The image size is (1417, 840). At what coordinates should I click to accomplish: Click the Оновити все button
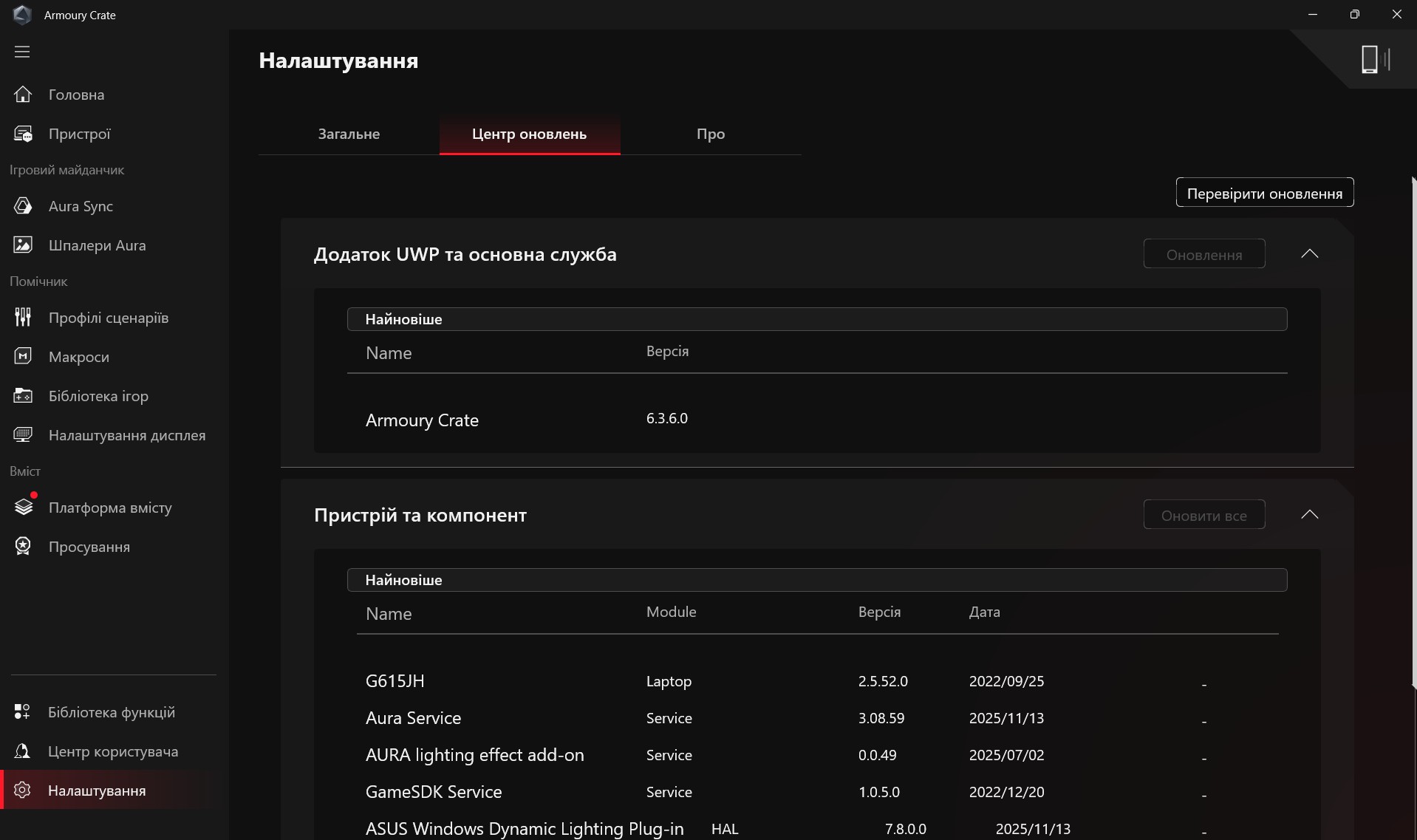(x=1203, y=516)
